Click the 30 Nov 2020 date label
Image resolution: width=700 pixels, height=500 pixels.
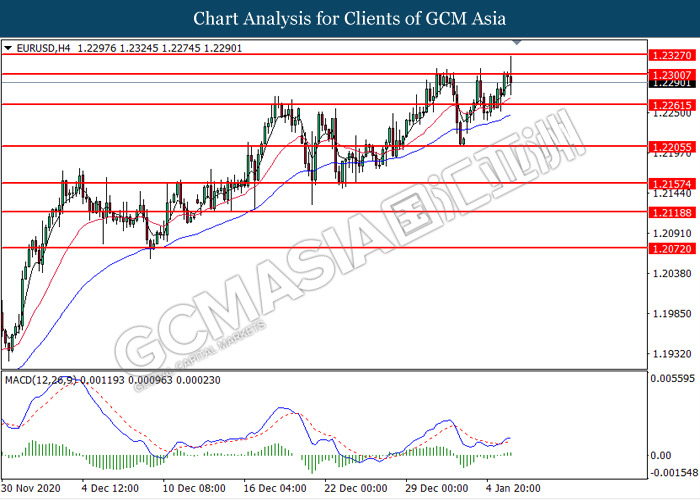point(31,488)
